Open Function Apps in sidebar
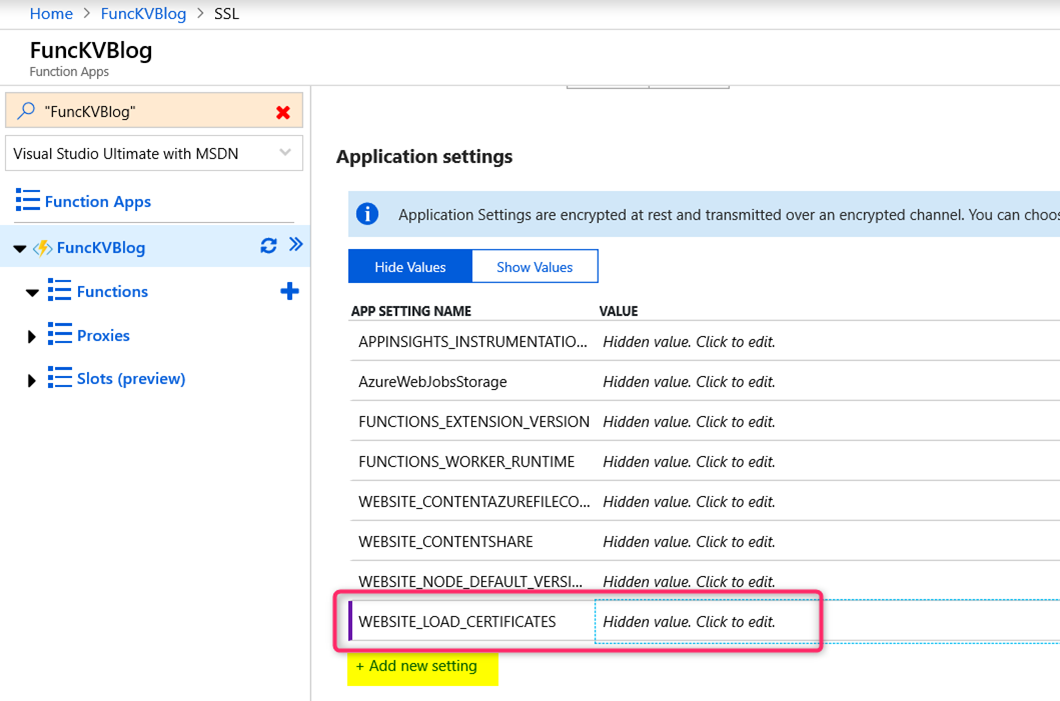 [97, 201]
